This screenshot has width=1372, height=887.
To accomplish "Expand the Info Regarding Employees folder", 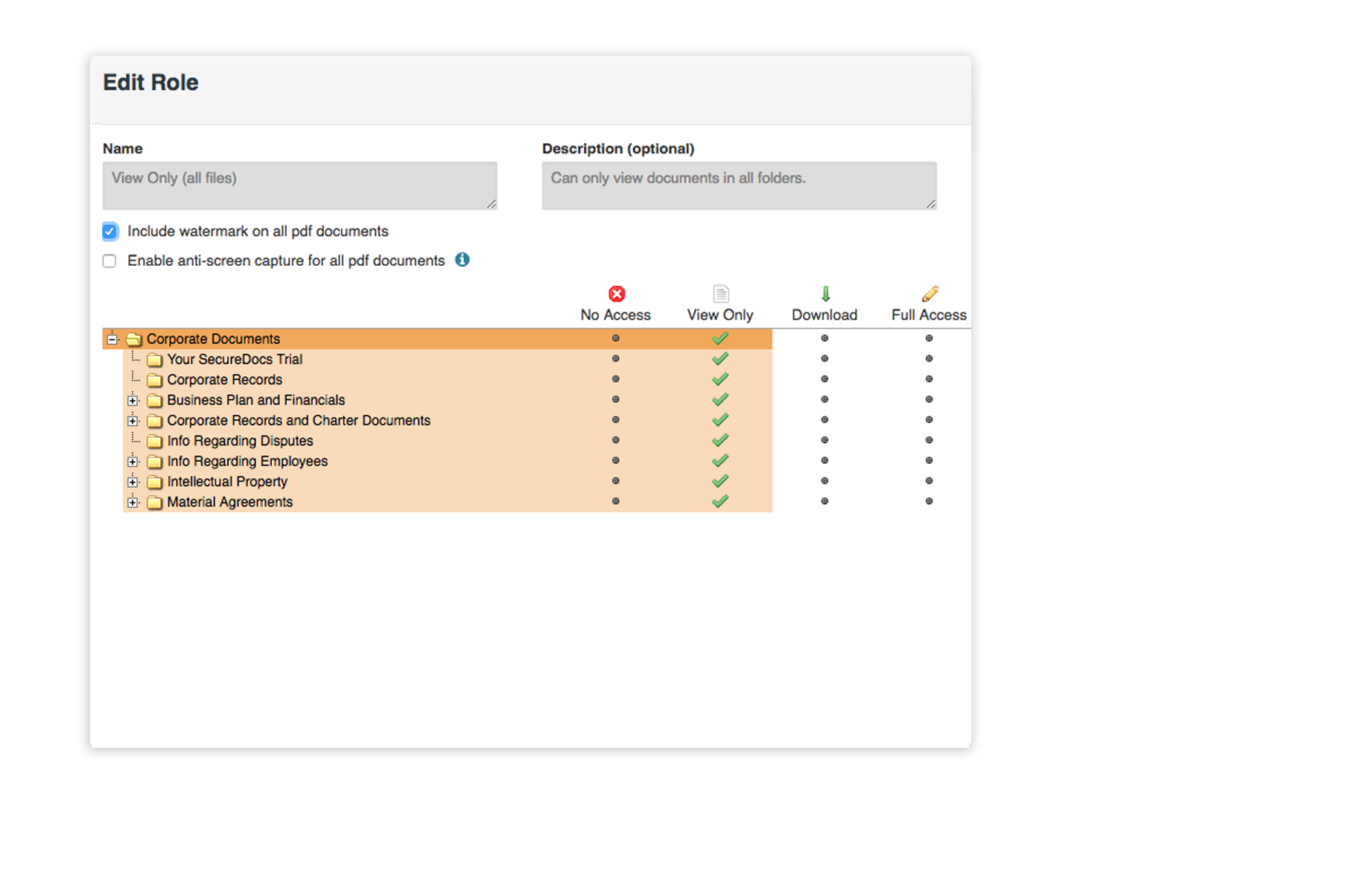I will pos(133,462).
